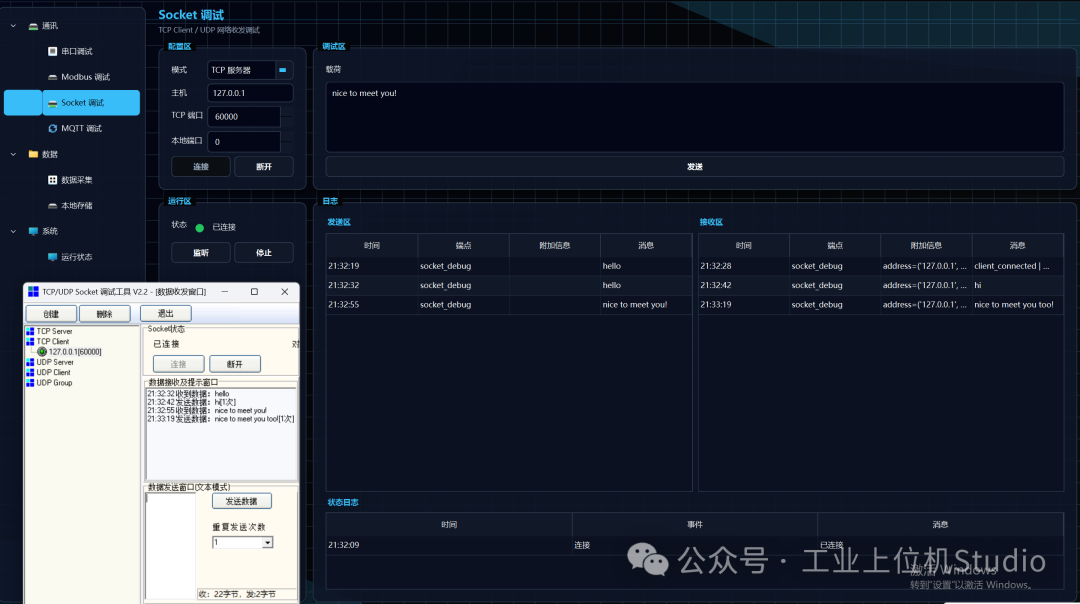The width and height of the screenshot is (1080, 604).
Task: Click the 连接 button in 配置区
Action: (200, 167)
